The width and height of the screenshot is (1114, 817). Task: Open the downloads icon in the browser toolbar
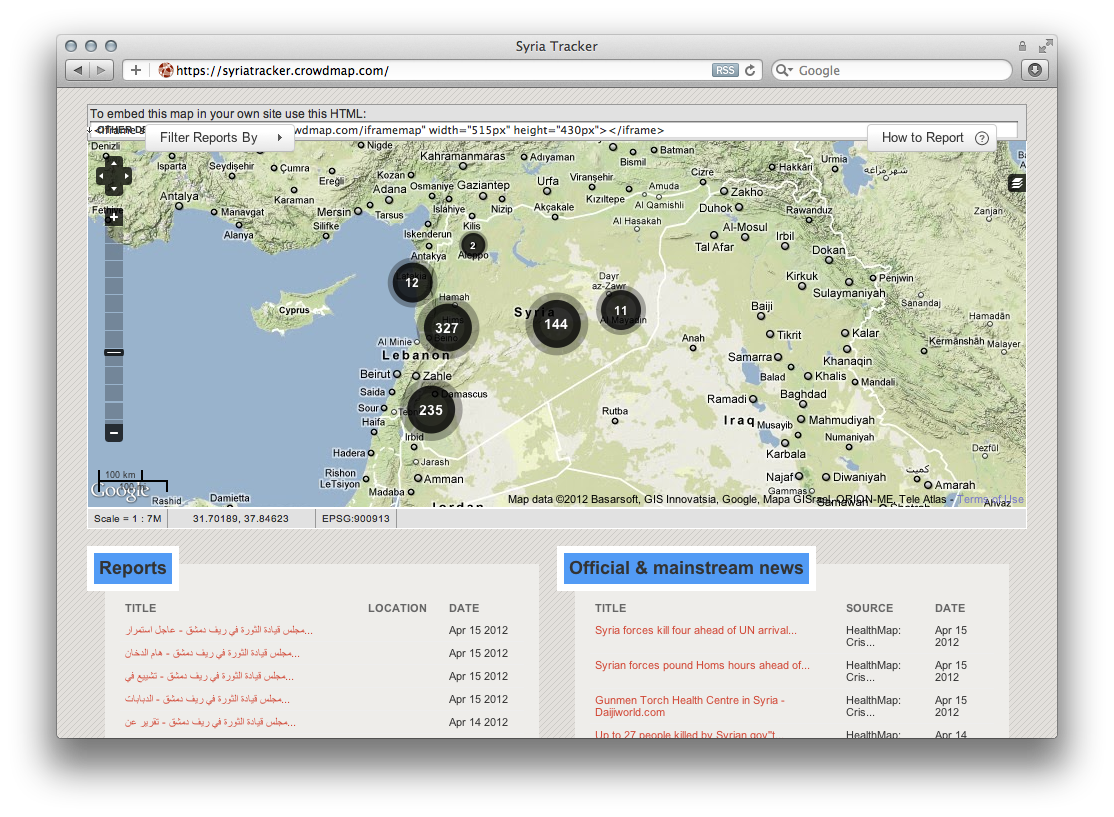(x=1034, y=70)
